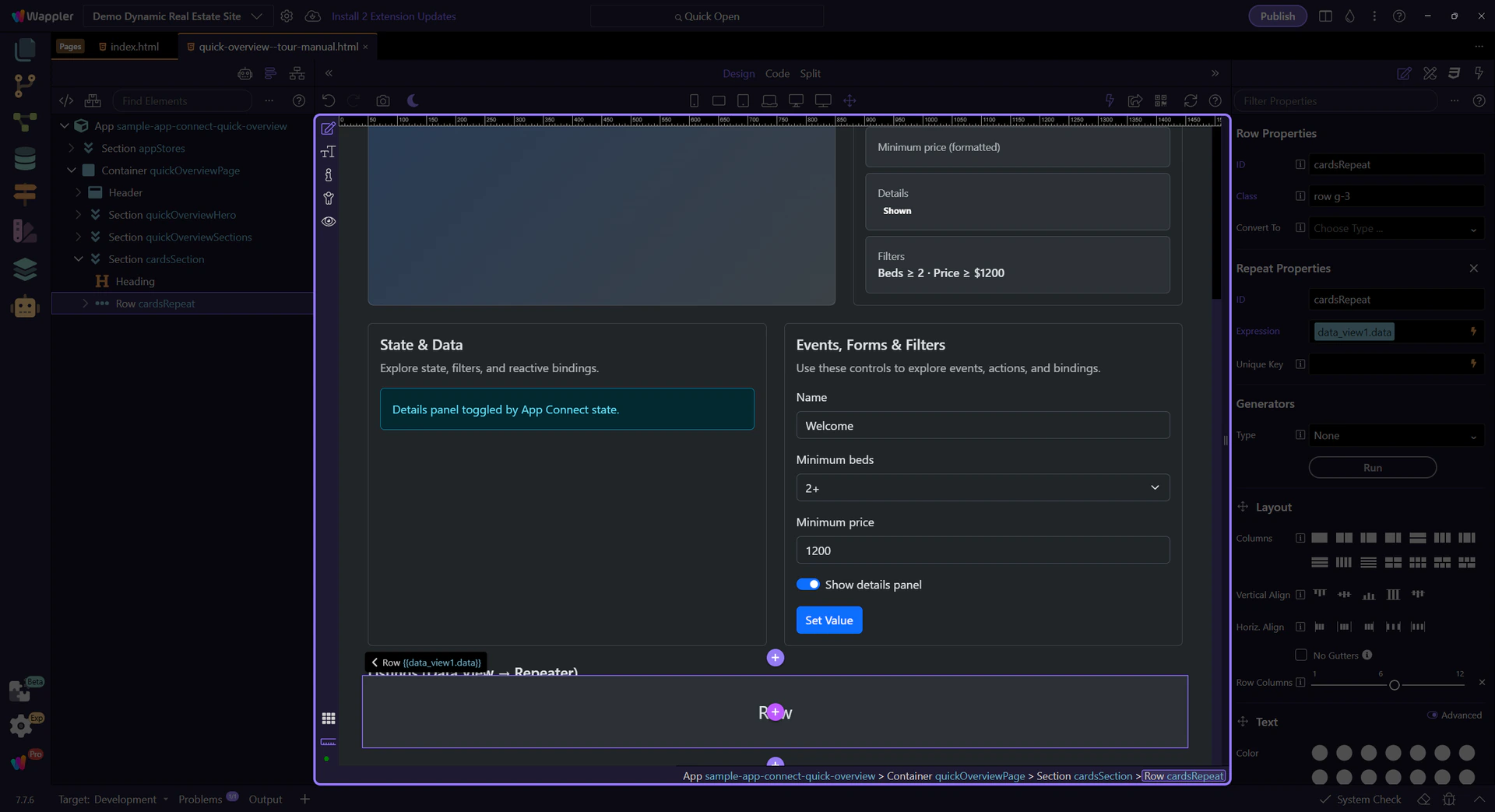Click the Minimum price input field
This screenshot has height=812, width=1495.
pyautogui.click(x=982, y=550)
